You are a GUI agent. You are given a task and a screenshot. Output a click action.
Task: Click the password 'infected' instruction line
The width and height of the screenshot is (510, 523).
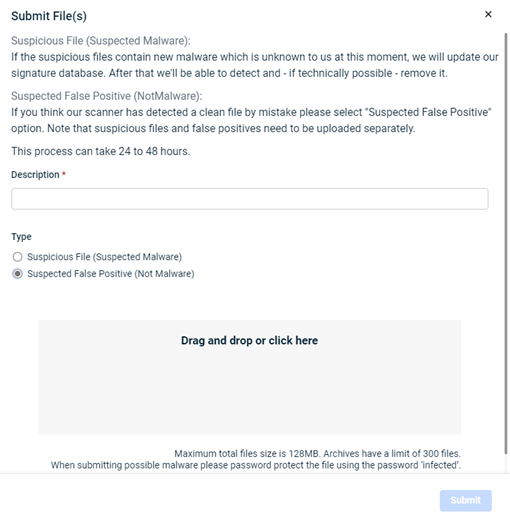(256, 465)
